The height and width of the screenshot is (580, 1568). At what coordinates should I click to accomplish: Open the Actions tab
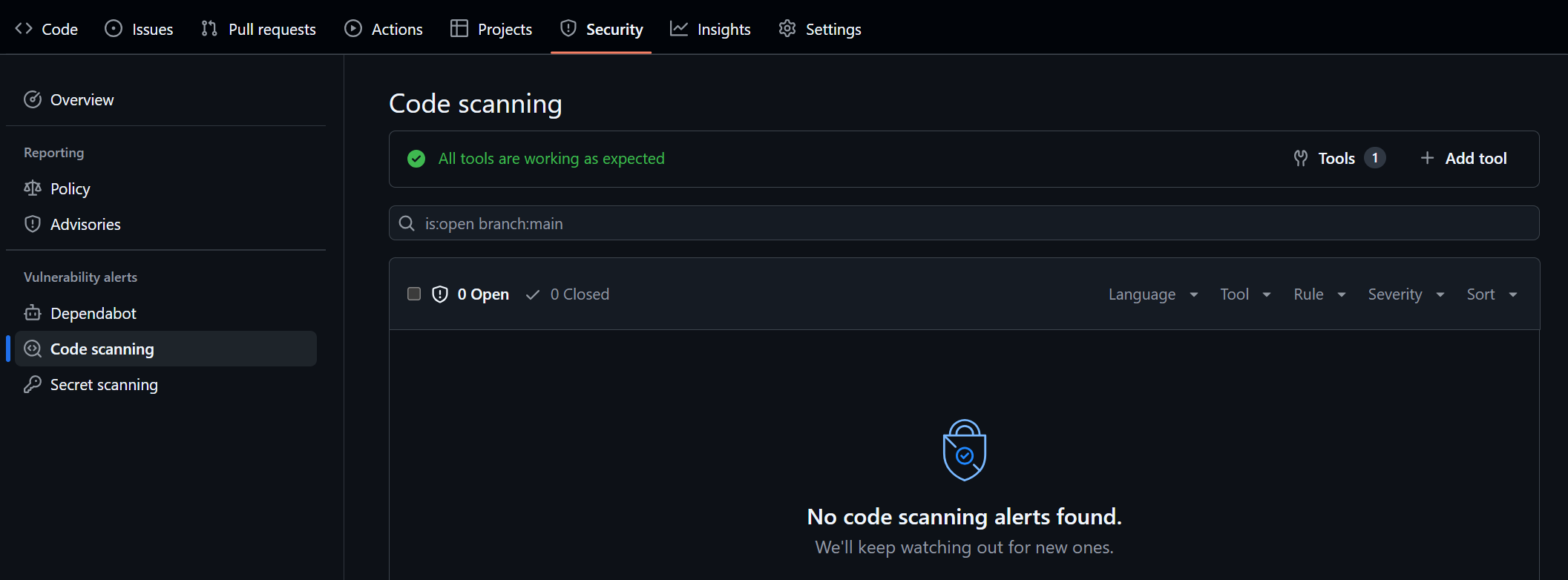pos(384,29)
